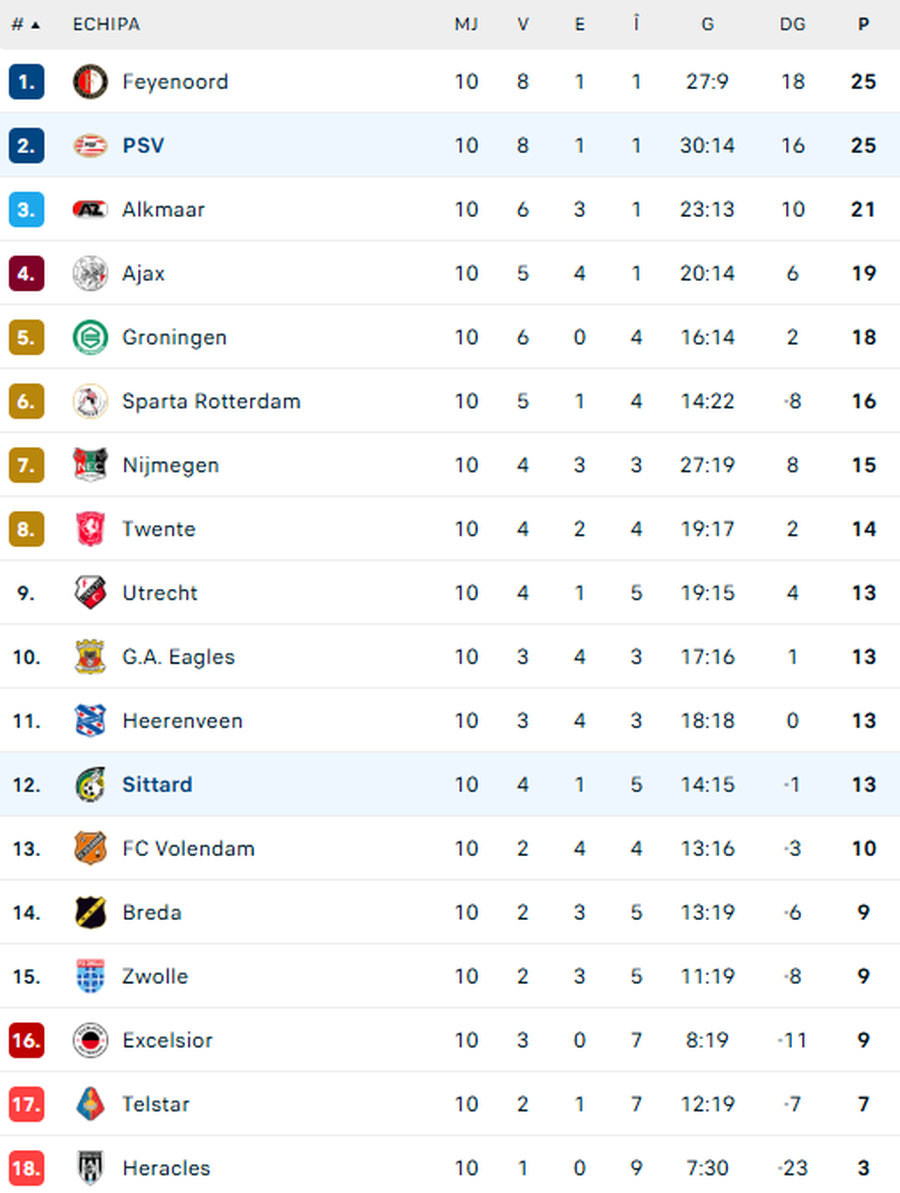Click the Telstar team crest
The height and width of the screenshot is (1193, 900).
[90, 1104]
